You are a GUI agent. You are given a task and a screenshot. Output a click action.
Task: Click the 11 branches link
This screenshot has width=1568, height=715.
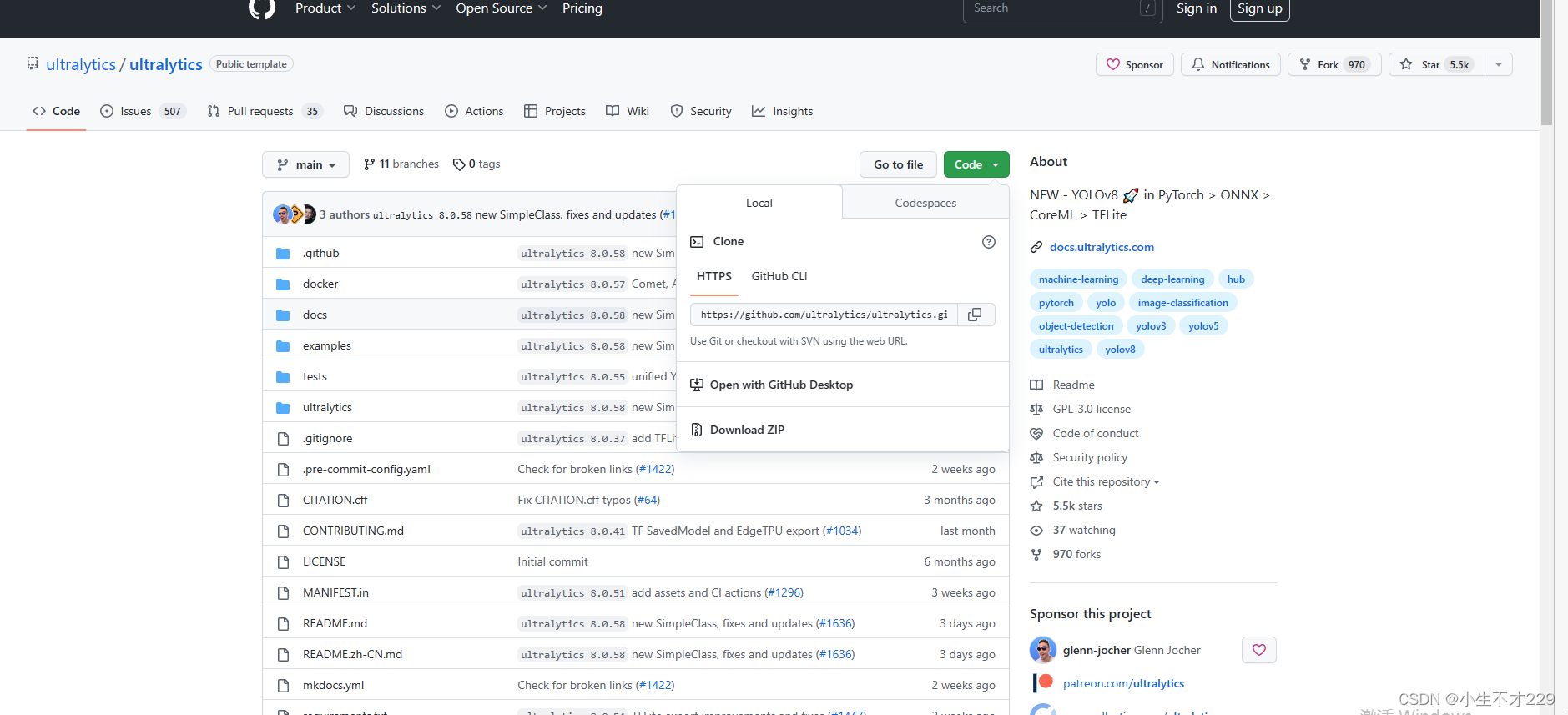401,164
